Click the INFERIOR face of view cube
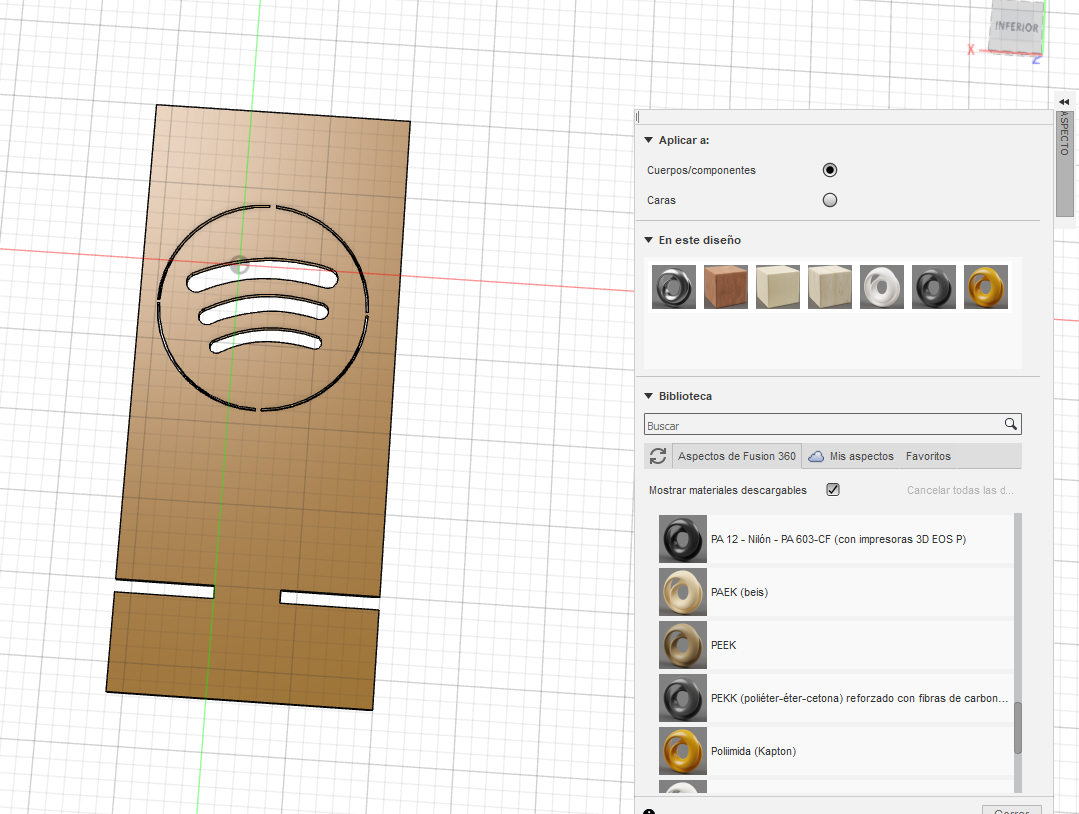 [x=1016, y=27]
